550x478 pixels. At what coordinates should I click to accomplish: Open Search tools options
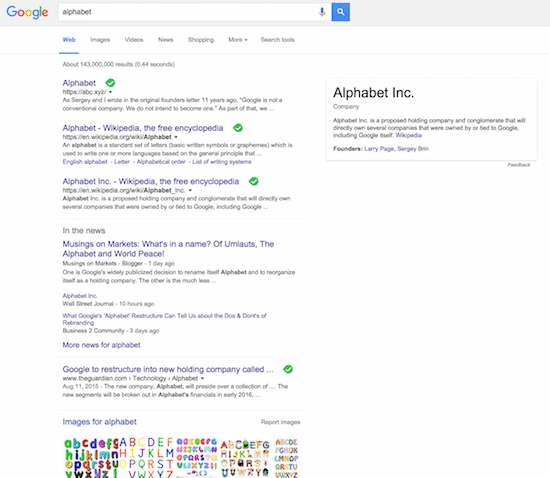click(277, 40)
